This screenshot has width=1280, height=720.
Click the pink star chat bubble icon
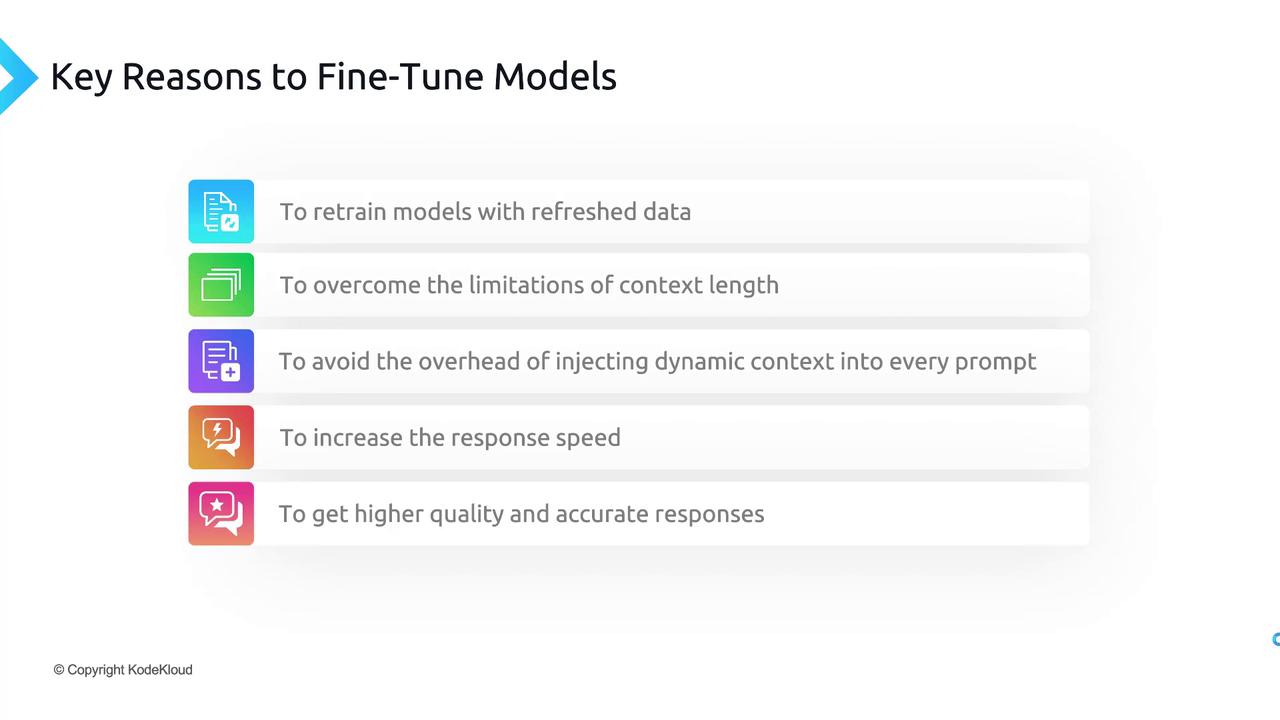click(221, 514)
